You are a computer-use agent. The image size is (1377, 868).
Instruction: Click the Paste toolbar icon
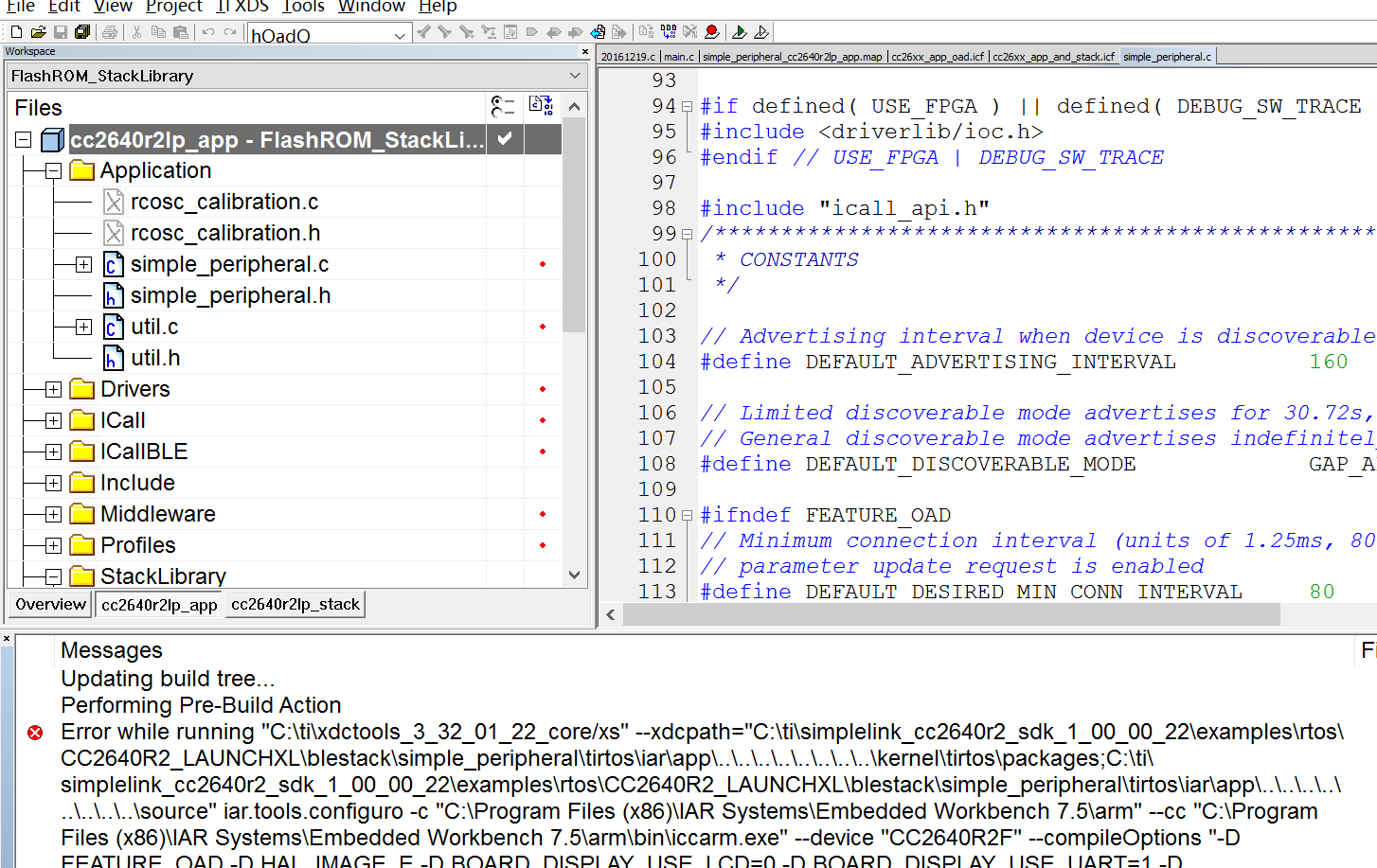[180, 32]
